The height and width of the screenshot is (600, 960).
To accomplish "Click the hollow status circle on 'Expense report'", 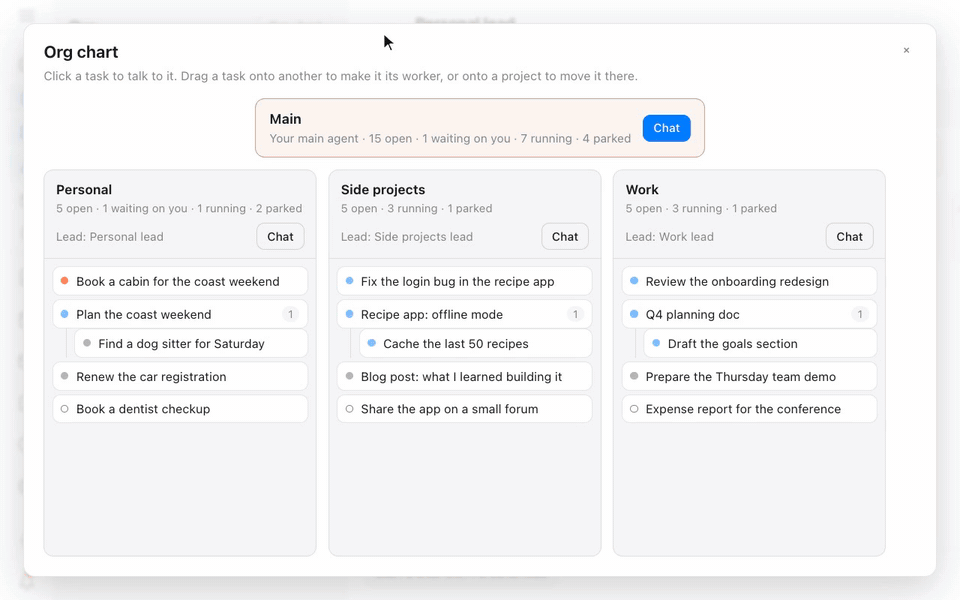I will tap(634, 409).
